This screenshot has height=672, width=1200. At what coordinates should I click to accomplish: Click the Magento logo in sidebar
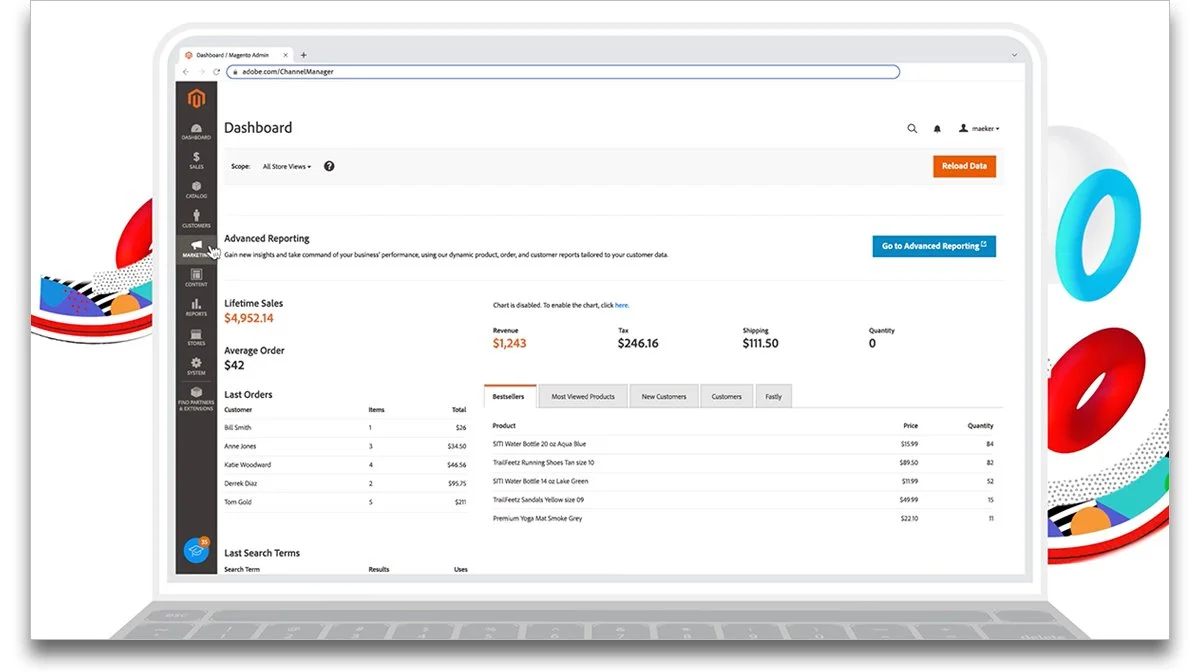(x=196, y=98)
